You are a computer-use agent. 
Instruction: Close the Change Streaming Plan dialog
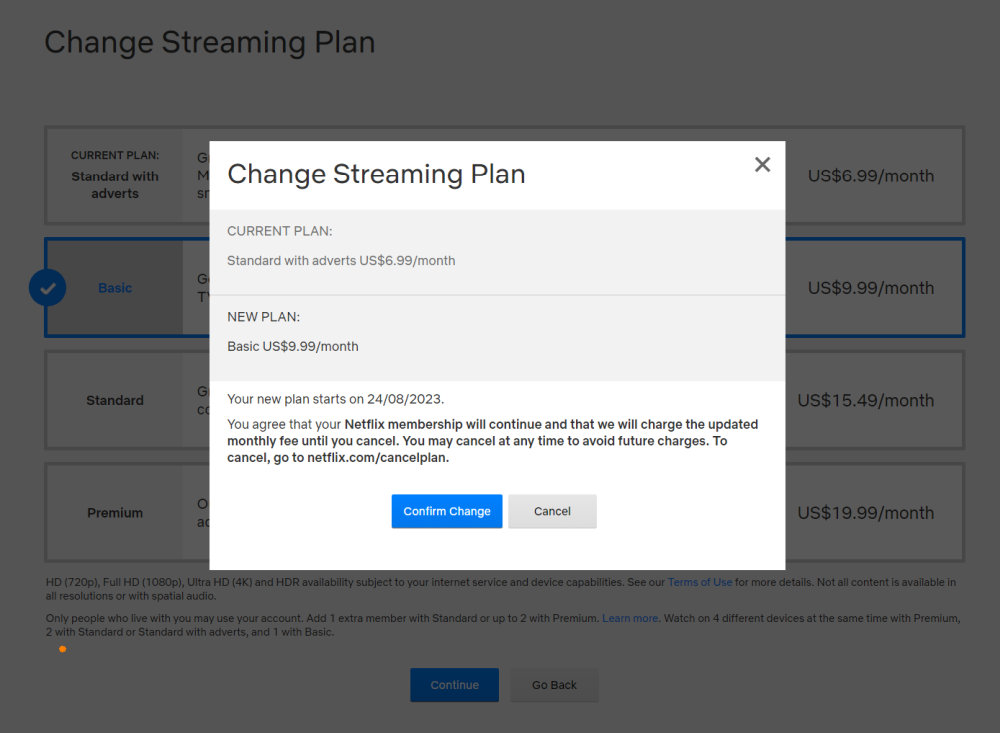pos(762,165)
